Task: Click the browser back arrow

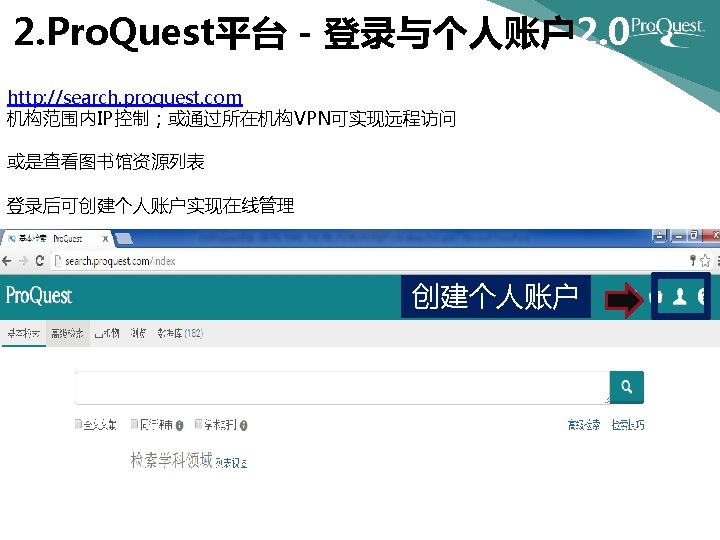Action: [7, 261]
